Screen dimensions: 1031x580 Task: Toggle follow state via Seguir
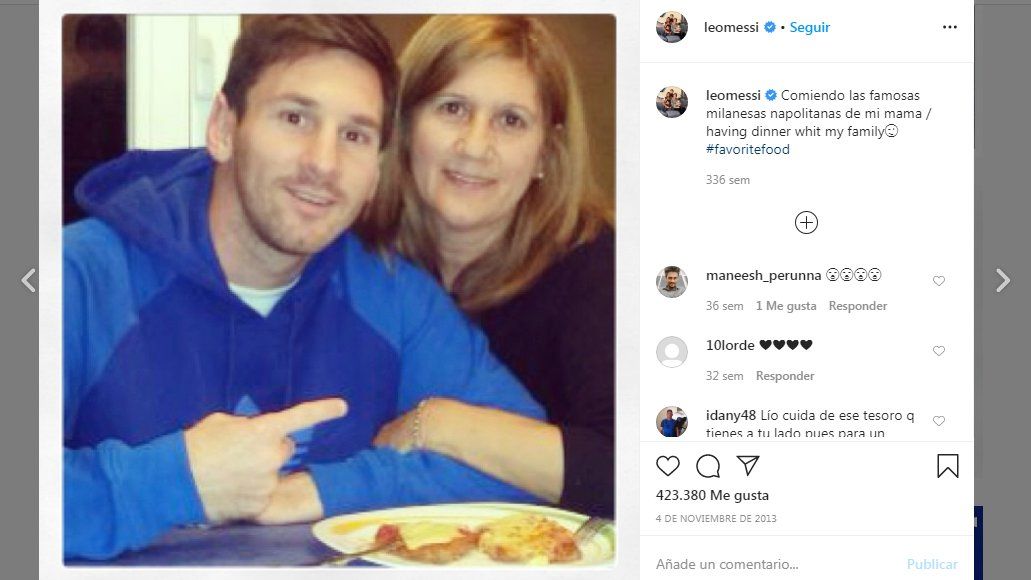pyautogui.click(x=808, y=27)
